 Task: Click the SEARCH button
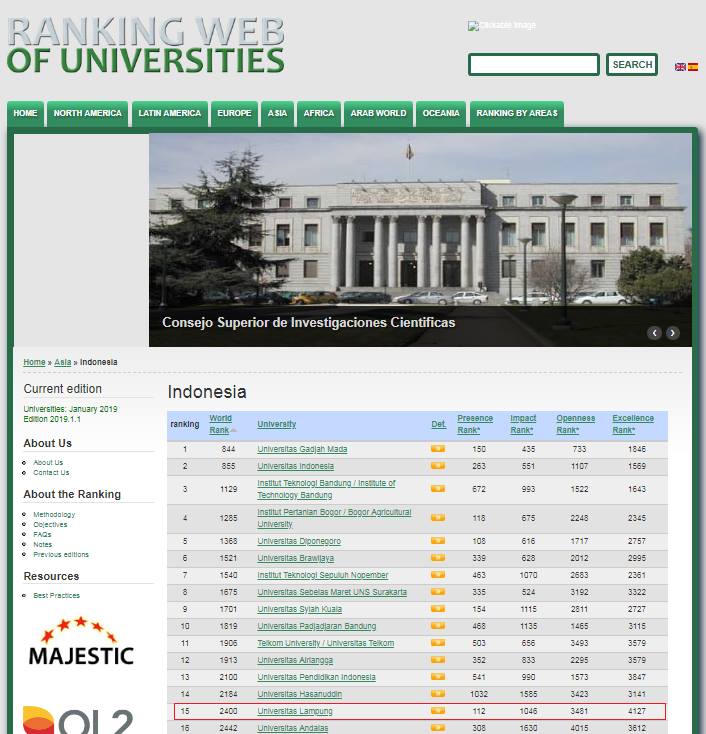pyautogui.click(x=632, y=65)
